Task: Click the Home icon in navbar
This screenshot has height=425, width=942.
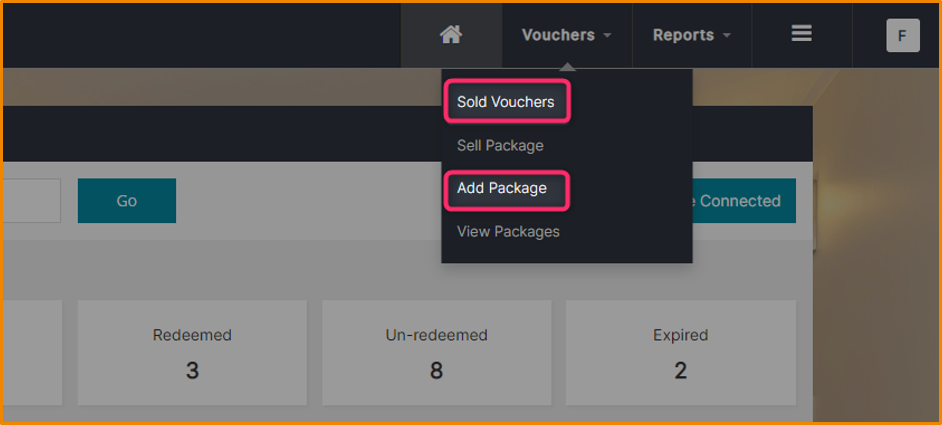Action: [x=451, y=35]
